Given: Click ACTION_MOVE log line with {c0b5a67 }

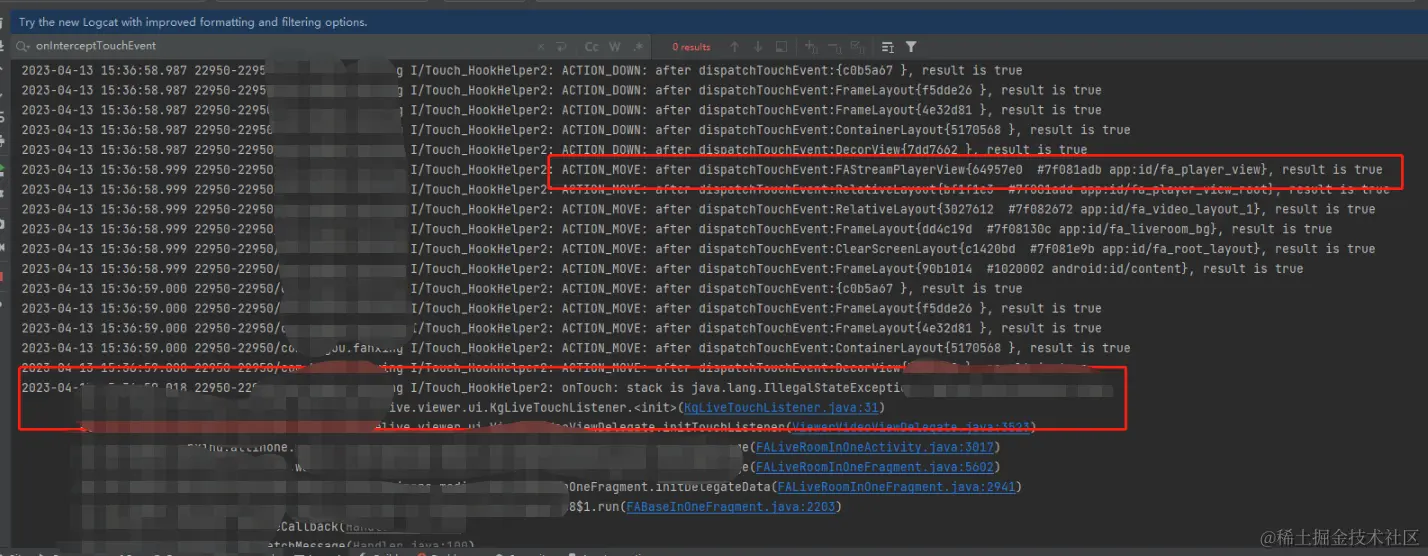Looking at the screenshot, I should [x=521, y=289].
